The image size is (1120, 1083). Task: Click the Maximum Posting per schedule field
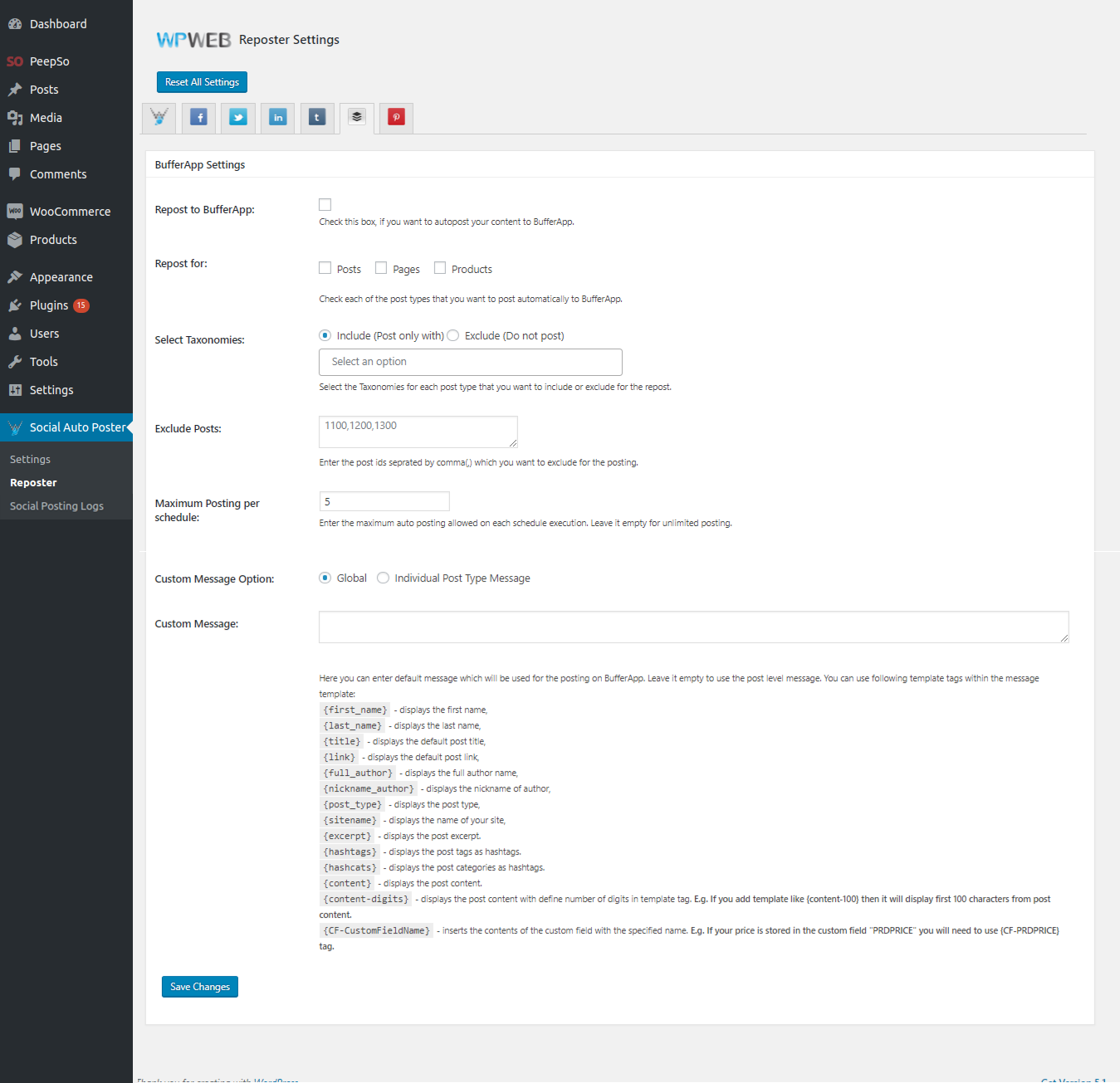(384, 501)
